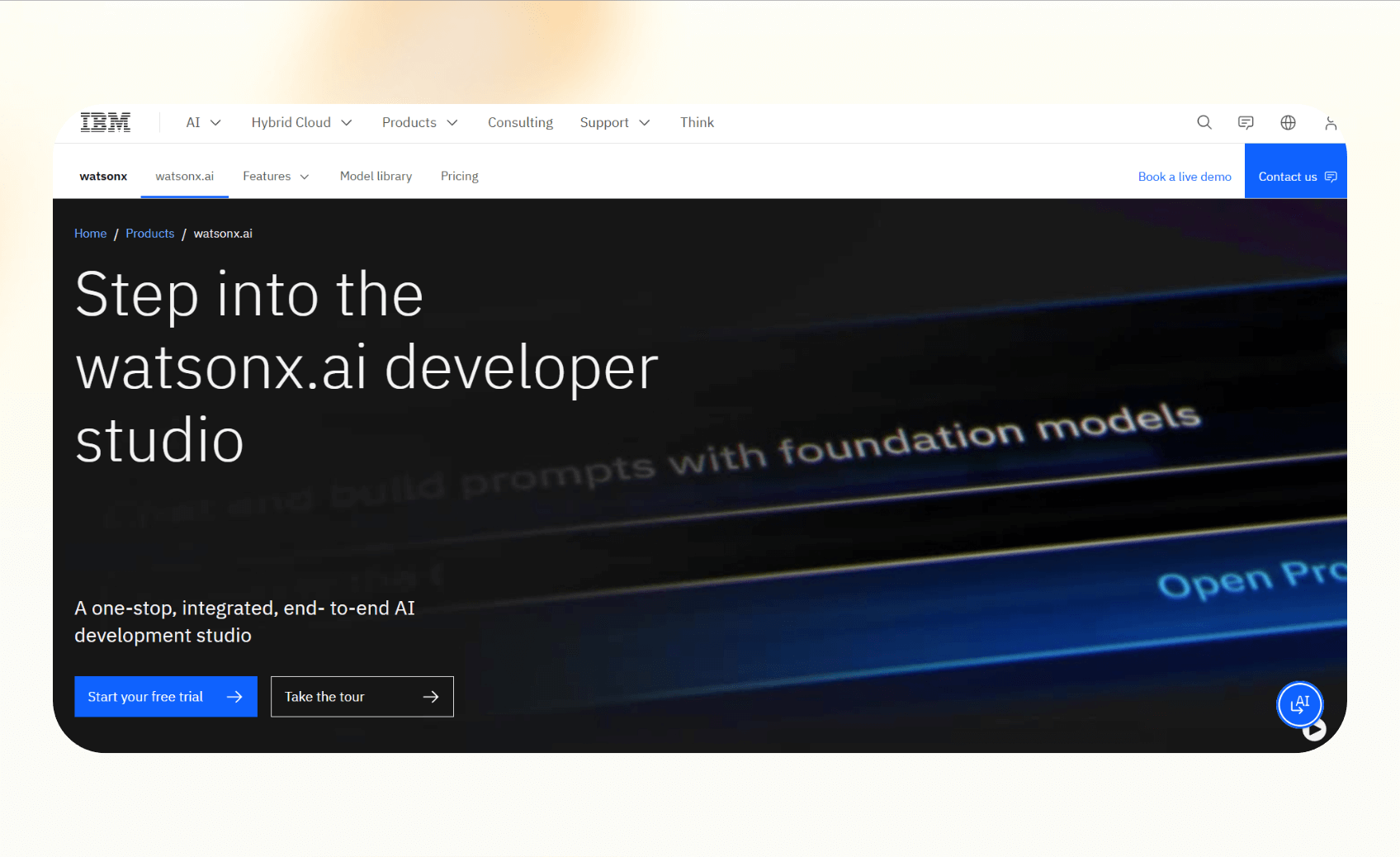
Task: Open the Think menu item
Action: (x=697, y=122)
